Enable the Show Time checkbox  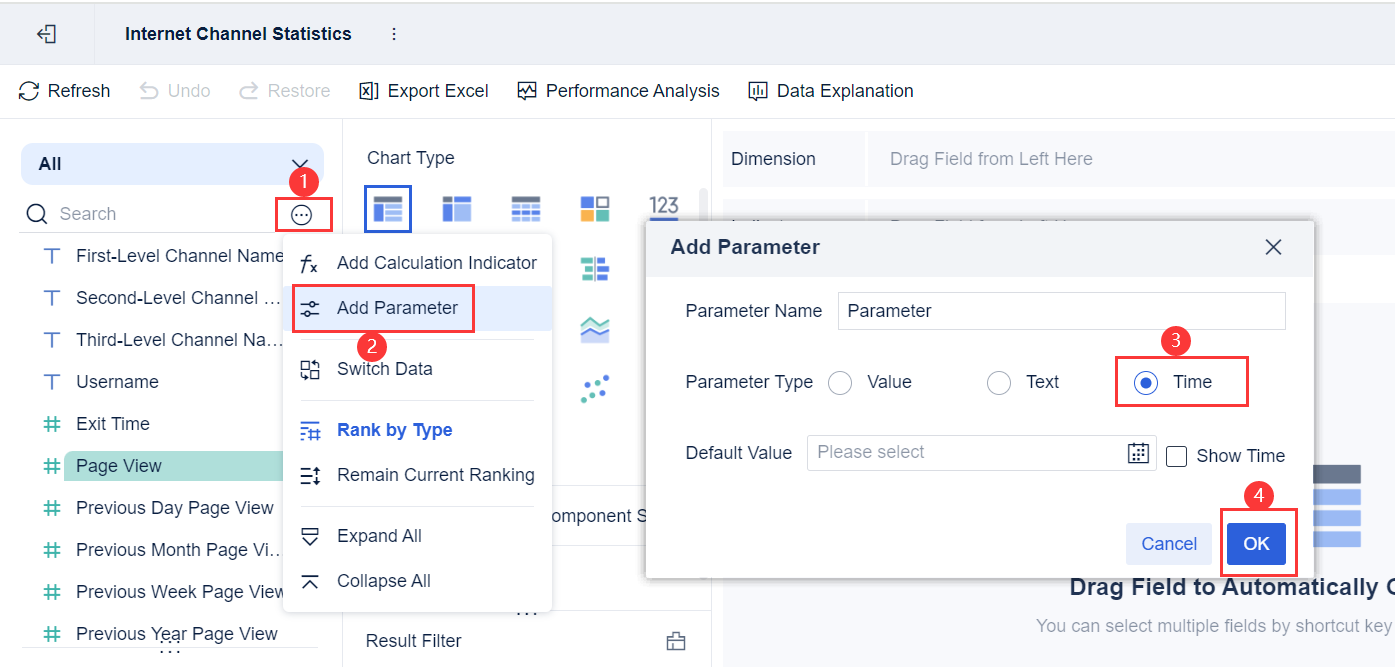point(1177,456)
